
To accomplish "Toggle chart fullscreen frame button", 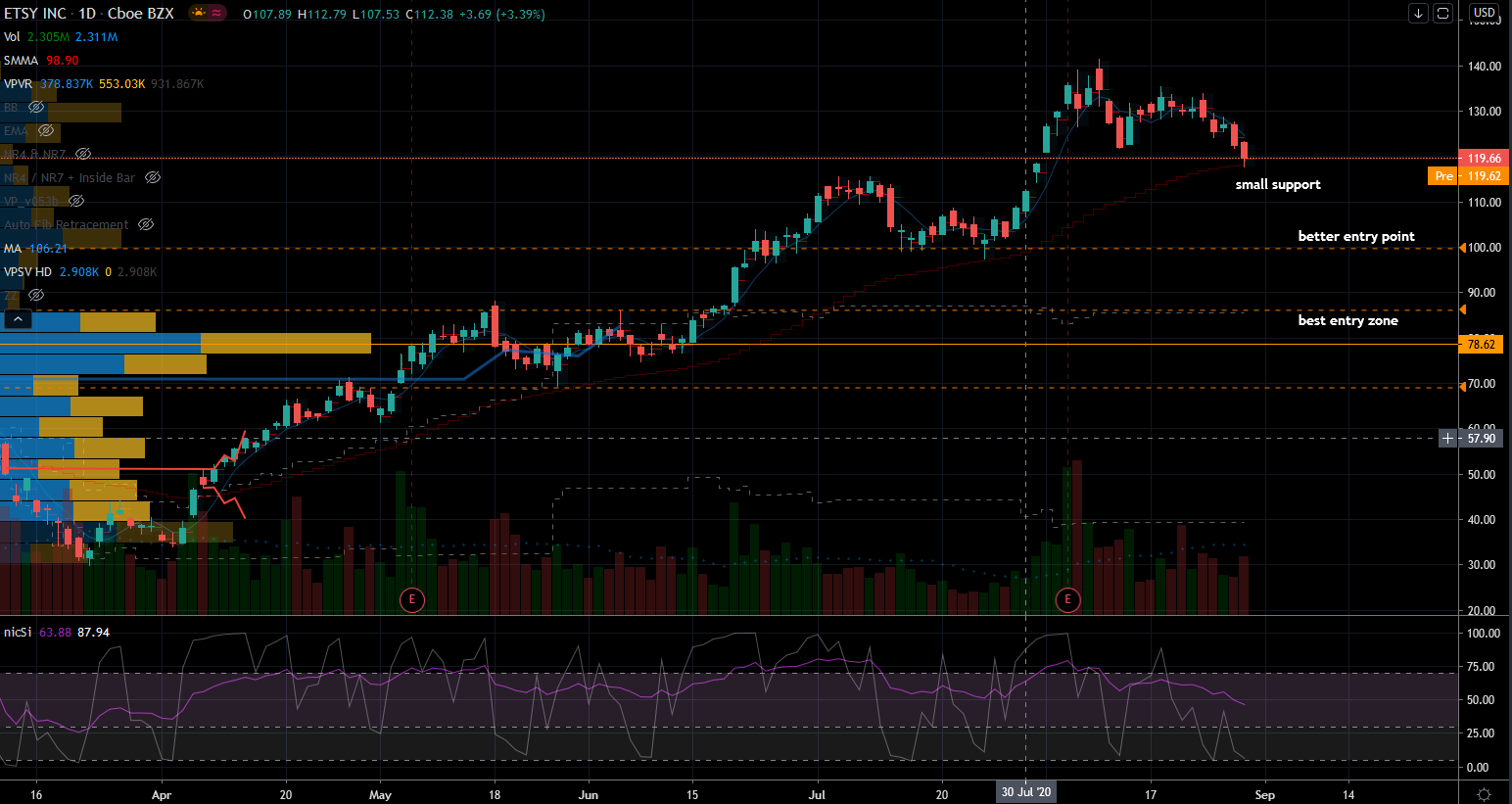I will tap(1442, 14).
